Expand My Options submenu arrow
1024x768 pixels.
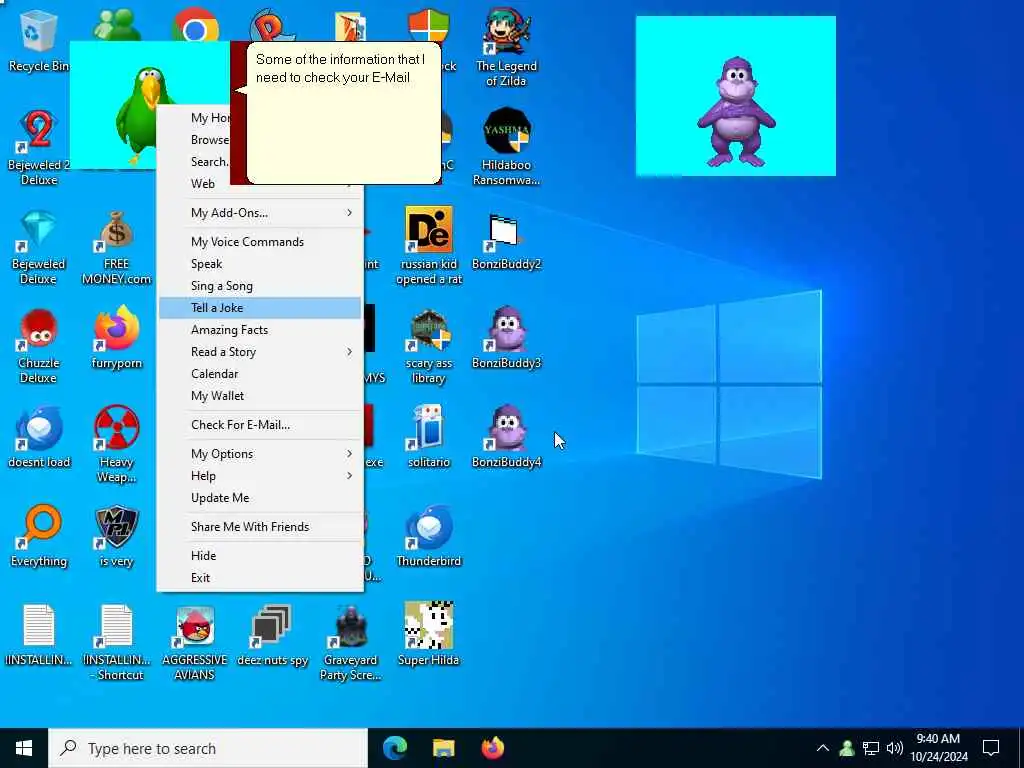pos(349,454)
